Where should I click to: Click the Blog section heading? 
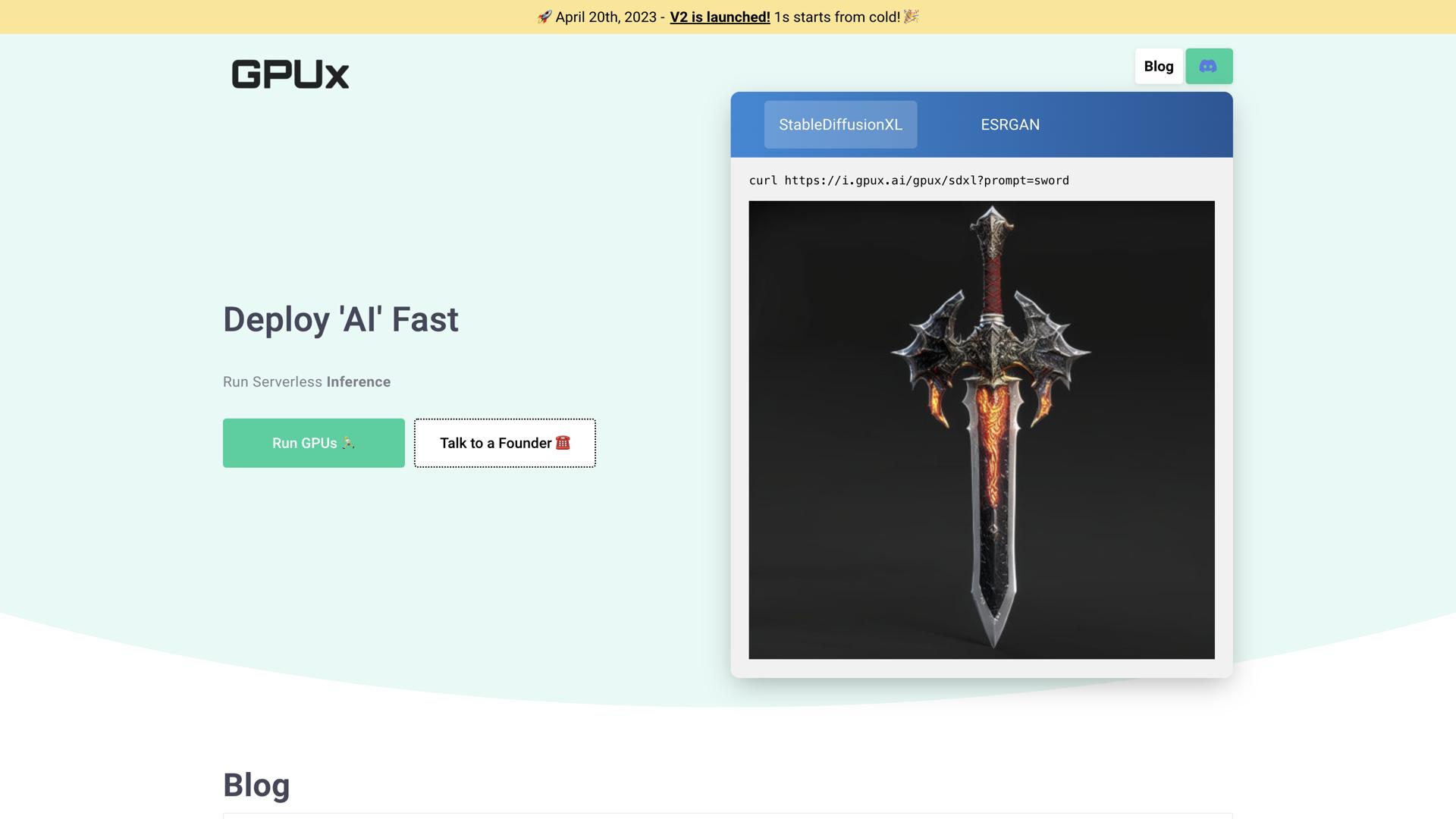256,785
